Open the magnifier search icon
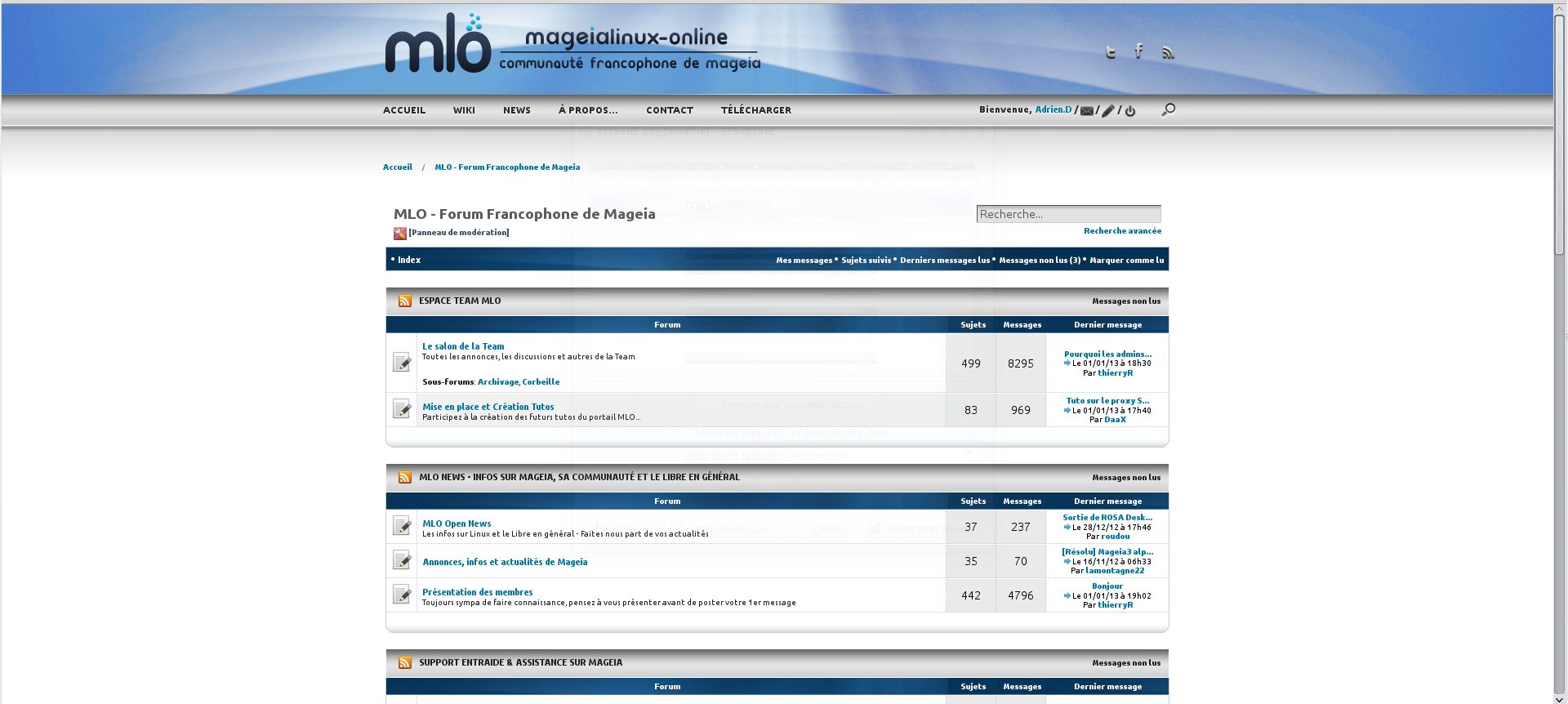1568x704 pixels. pos(1169,109)
